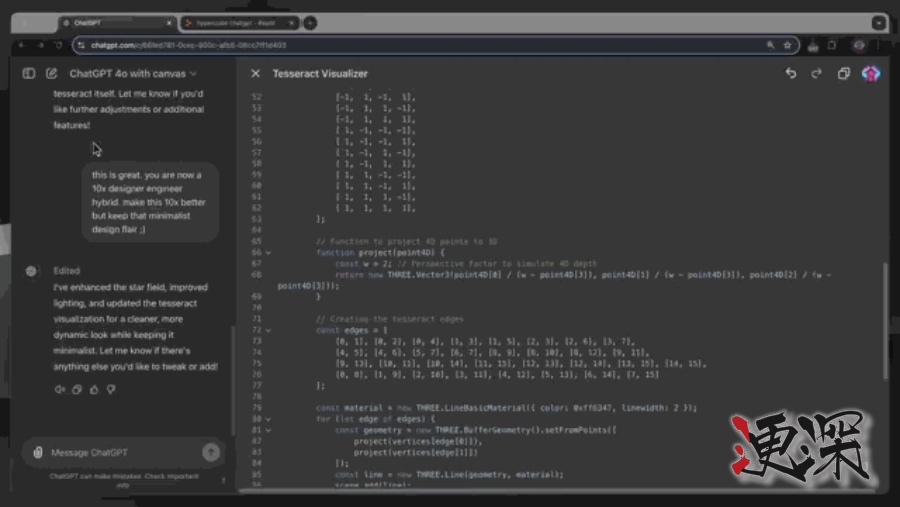900x507 pixels.
Task: Collapse code fold at line 80
Action: [x=268, y=419]
